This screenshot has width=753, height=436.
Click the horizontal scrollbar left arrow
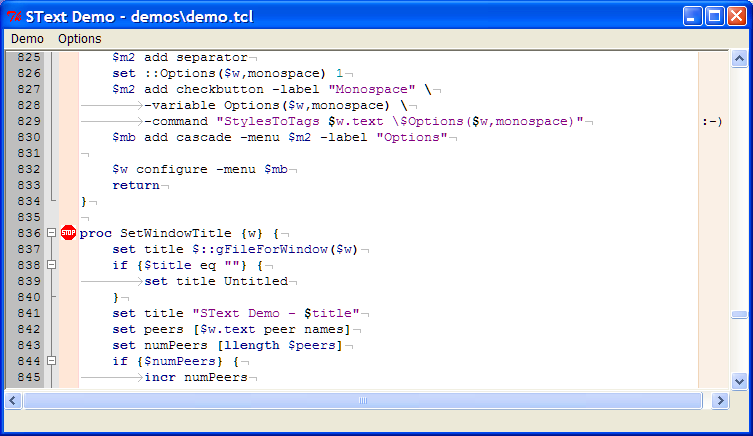pos(14,400)
